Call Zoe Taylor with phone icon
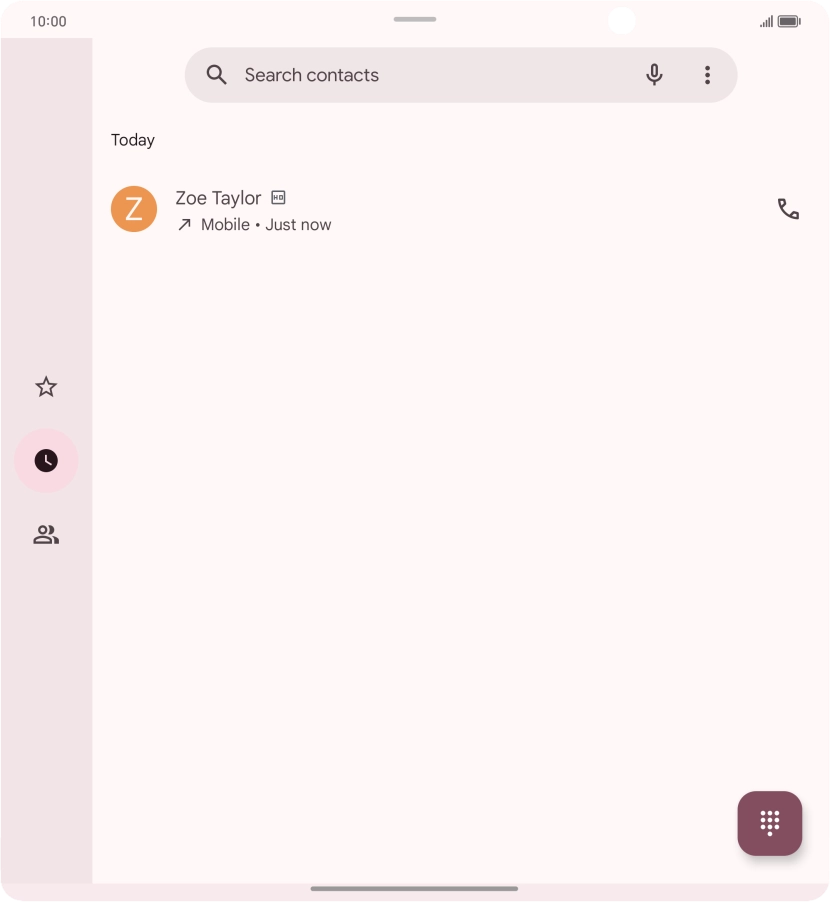The height and width of the screenshot is (902, 830). tap(788, 209)
